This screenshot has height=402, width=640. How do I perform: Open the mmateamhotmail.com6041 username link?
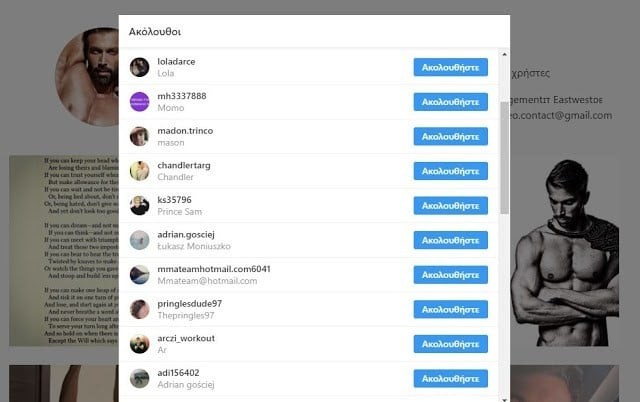pyautogui.click(x=214, y=269)
